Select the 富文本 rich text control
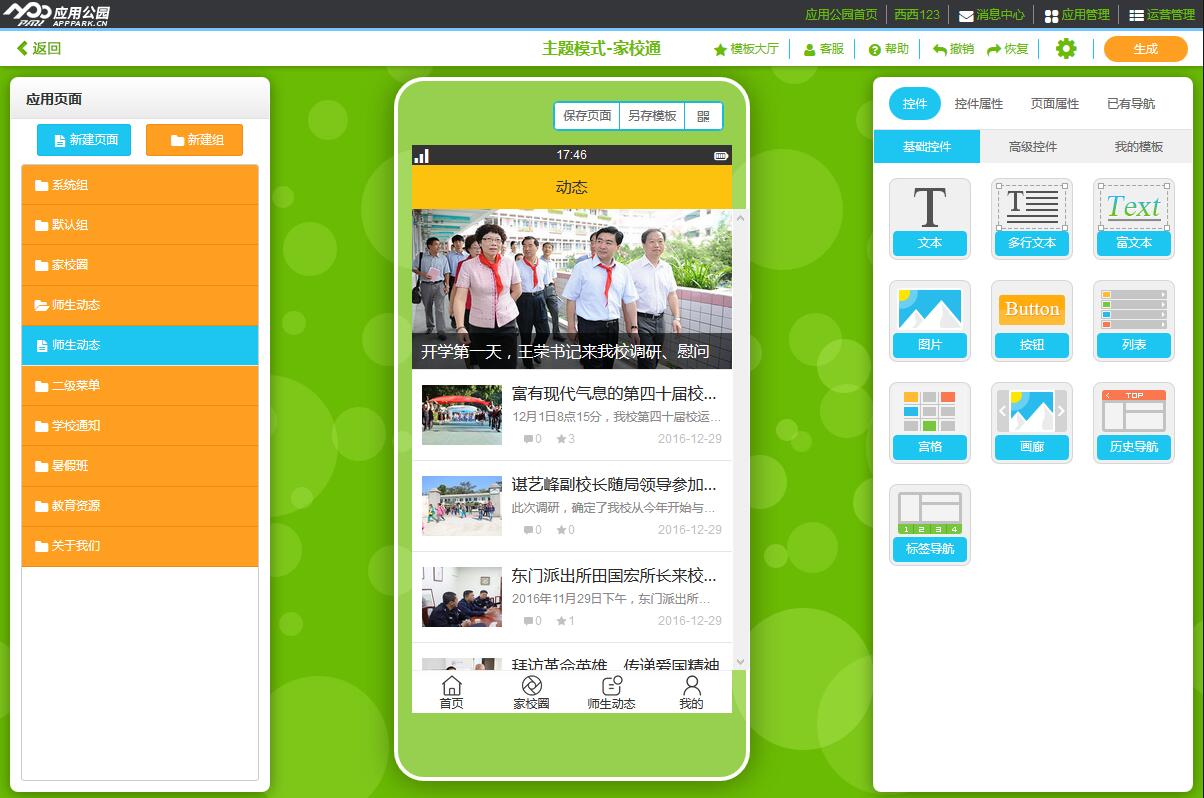Image resolution: width=1204 pixels, height=798 pixels. pyautogui.click(x=1133, y=218)
